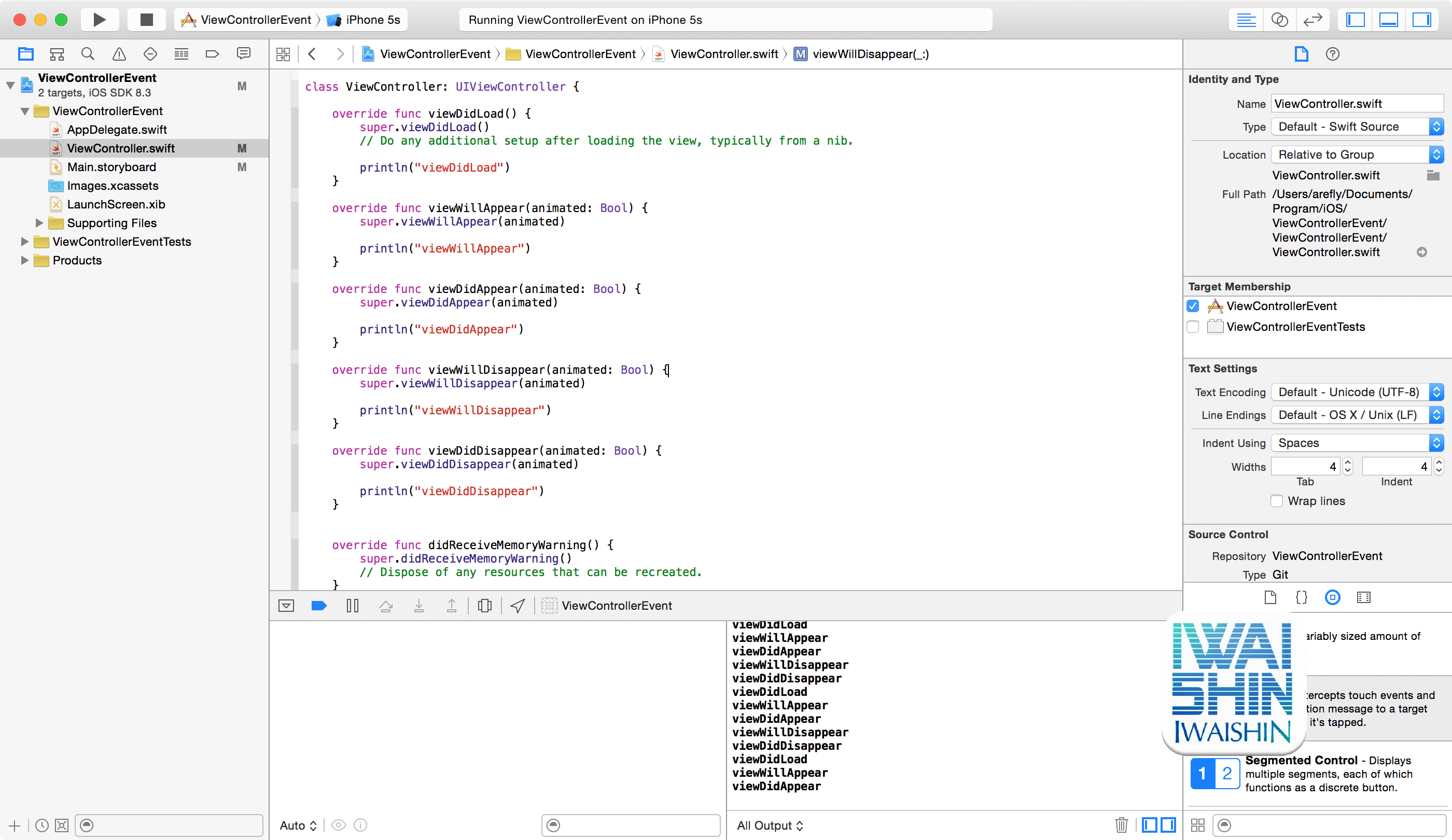Click Step out debug button
Screen dimensions: 1452x840
point(452,606)
